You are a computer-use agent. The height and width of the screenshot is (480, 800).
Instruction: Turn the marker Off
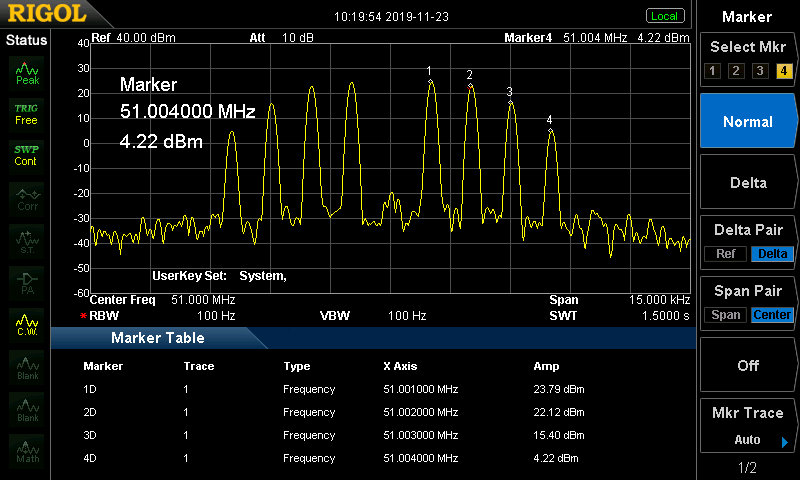748,366
